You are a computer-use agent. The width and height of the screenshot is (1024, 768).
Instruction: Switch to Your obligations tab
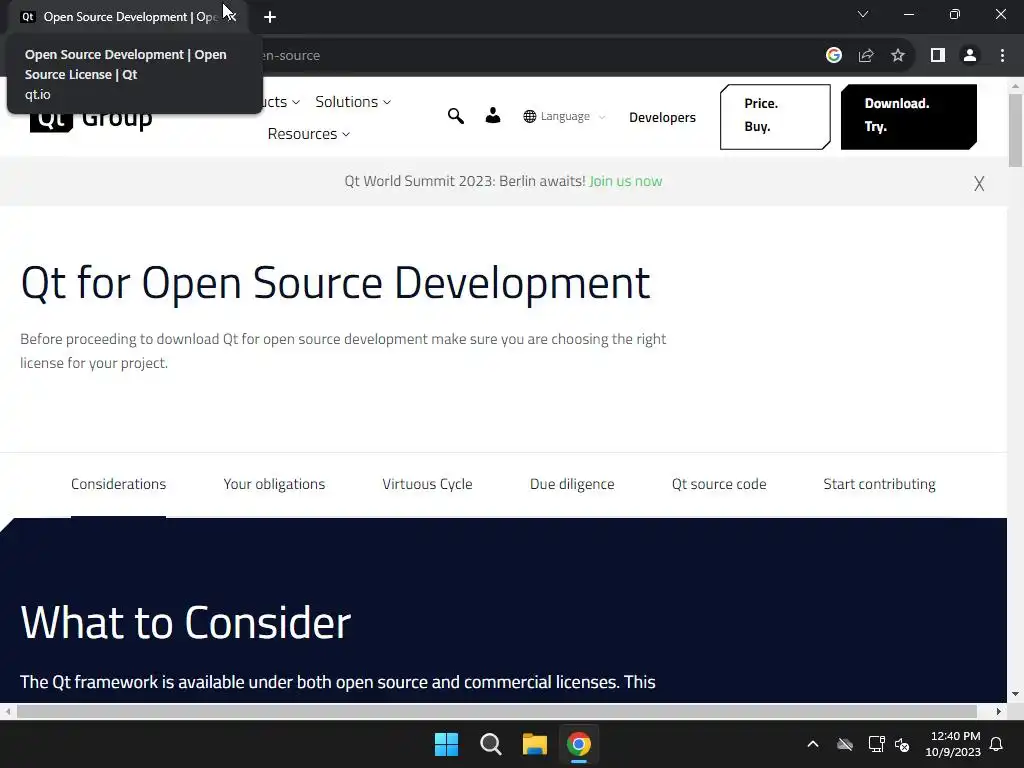(x=274, y=484)
